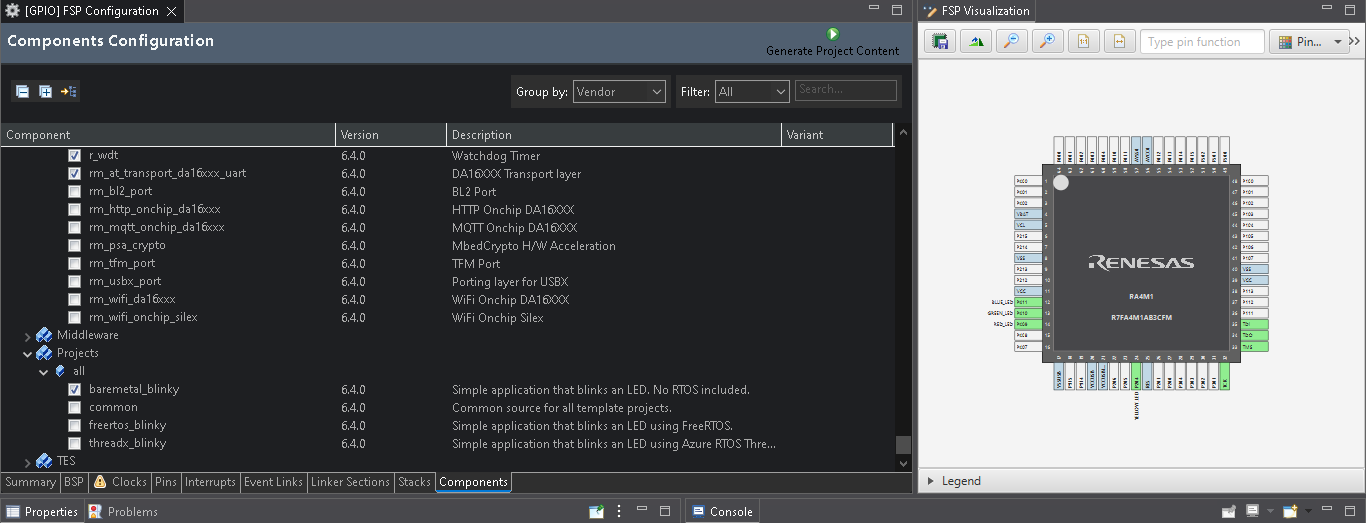Image resolution: width=1366 pixels, height=523 pixels.
Task: Click the components search field
Action: click(846, 90)
